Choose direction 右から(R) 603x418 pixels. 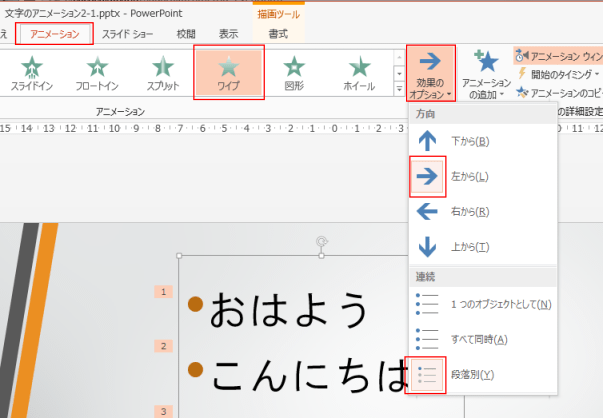[x=483, y=211]
